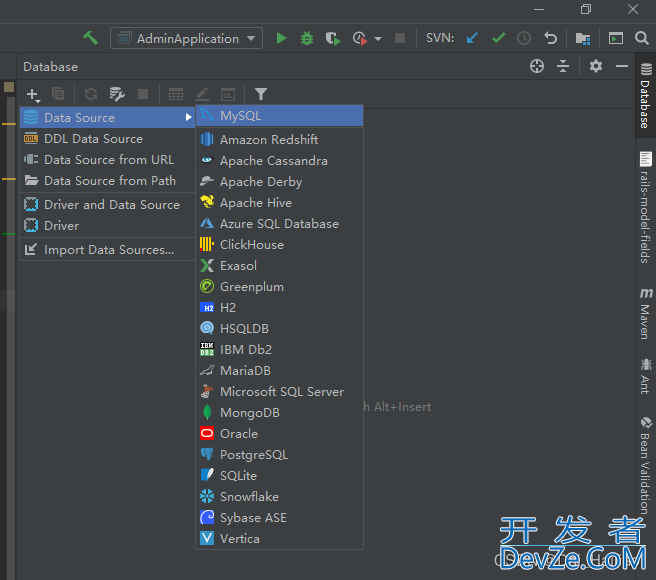The width and height of the screenshot is (656, 580).
Task: Select Apache Hive
Action: click(x=279, y=203)
